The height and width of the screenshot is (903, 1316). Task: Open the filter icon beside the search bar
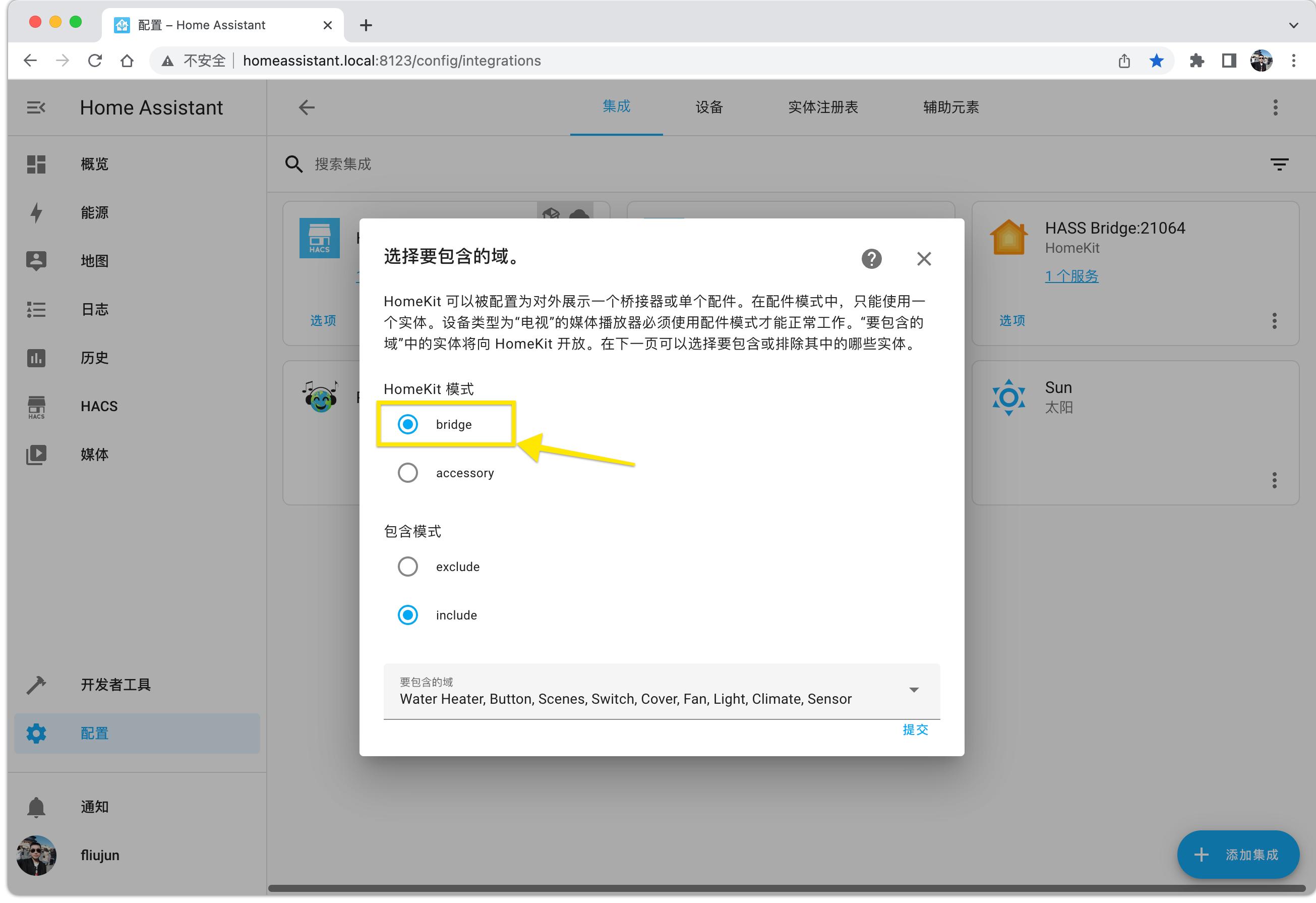[x=1279, y=164]
